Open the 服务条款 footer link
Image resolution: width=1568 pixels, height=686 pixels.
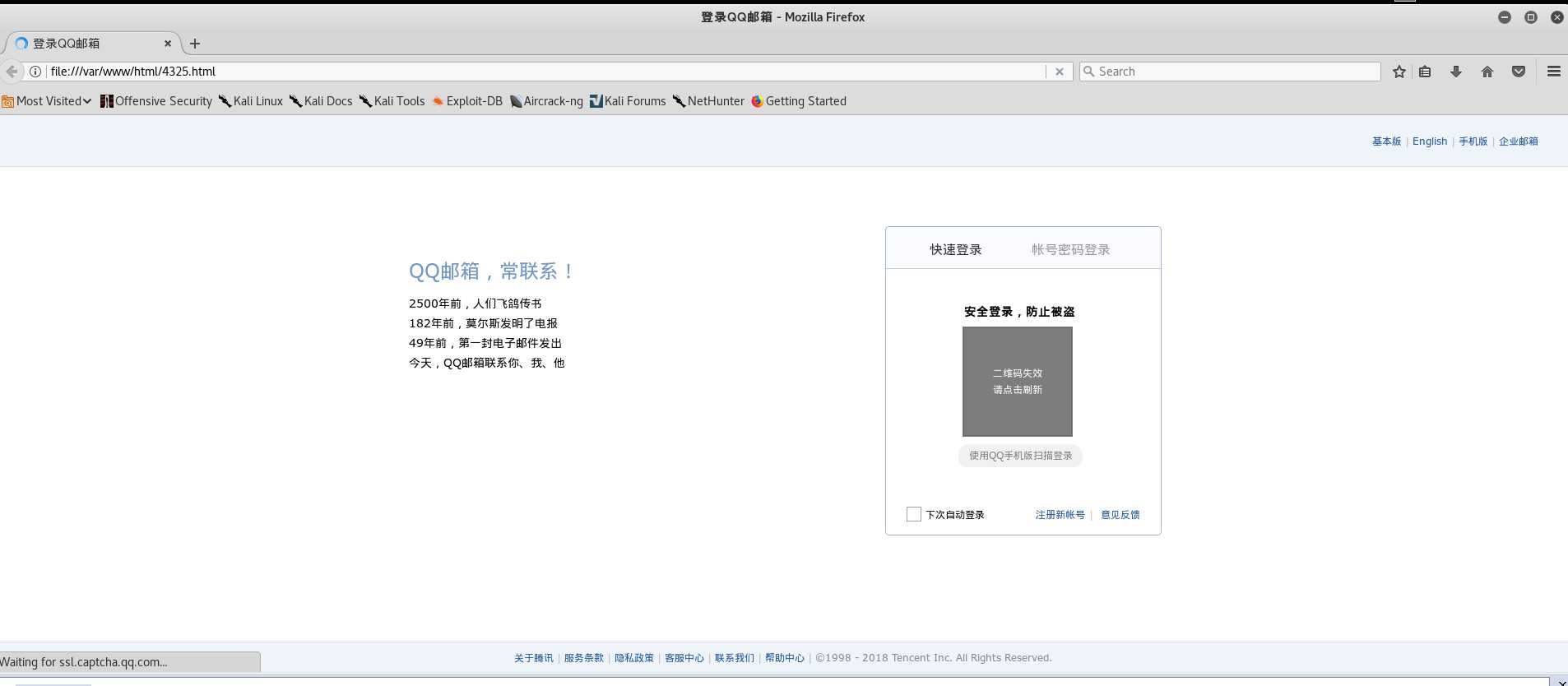tap(584, 658)
